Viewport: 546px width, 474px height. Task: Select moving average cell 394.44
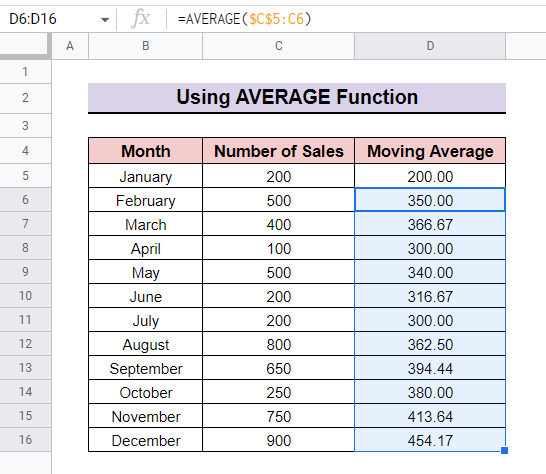click(430, 368)
